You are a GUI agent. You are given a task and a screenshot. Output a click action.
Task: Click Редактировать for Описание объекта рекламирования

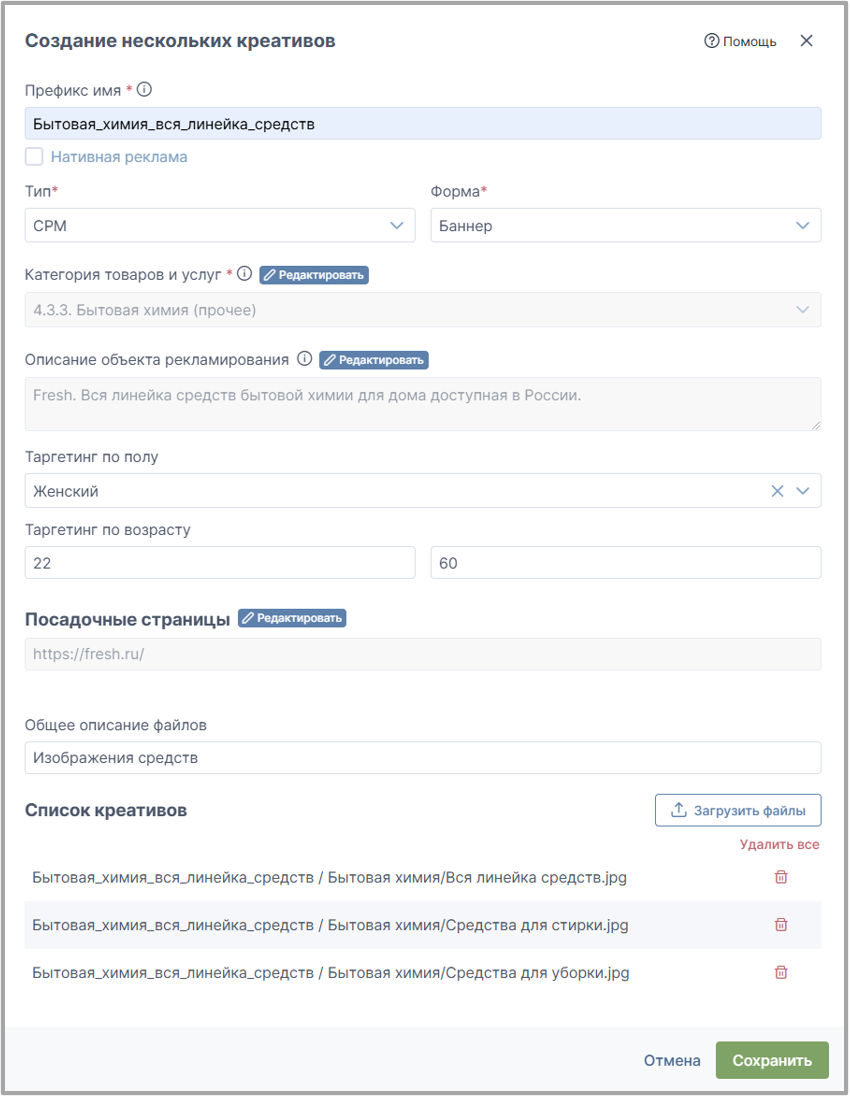[x=374, y=360]
